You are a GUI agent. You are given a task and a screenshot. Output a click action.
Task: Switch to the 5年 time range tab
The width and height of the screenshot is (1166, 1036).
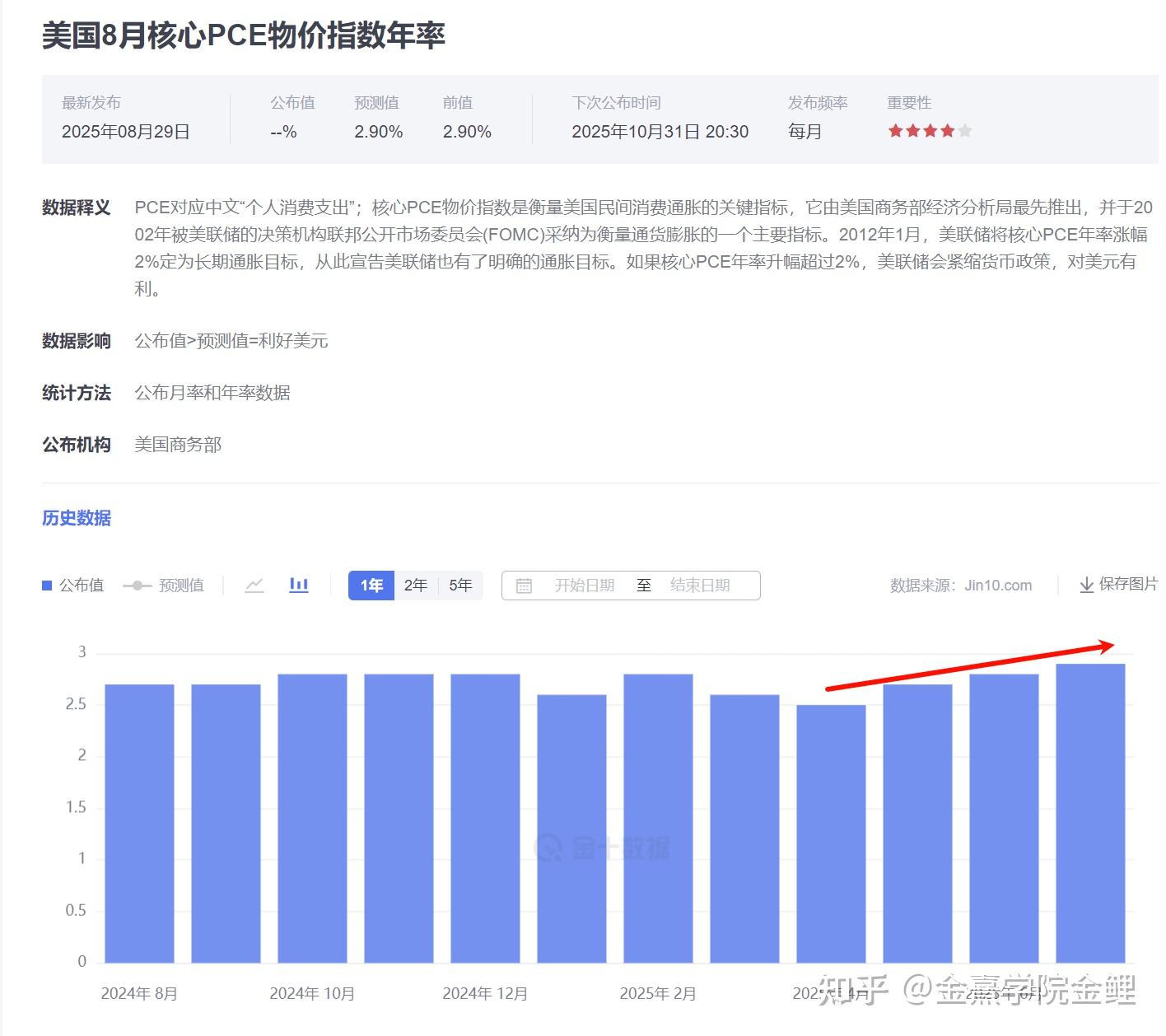point(461,585)
